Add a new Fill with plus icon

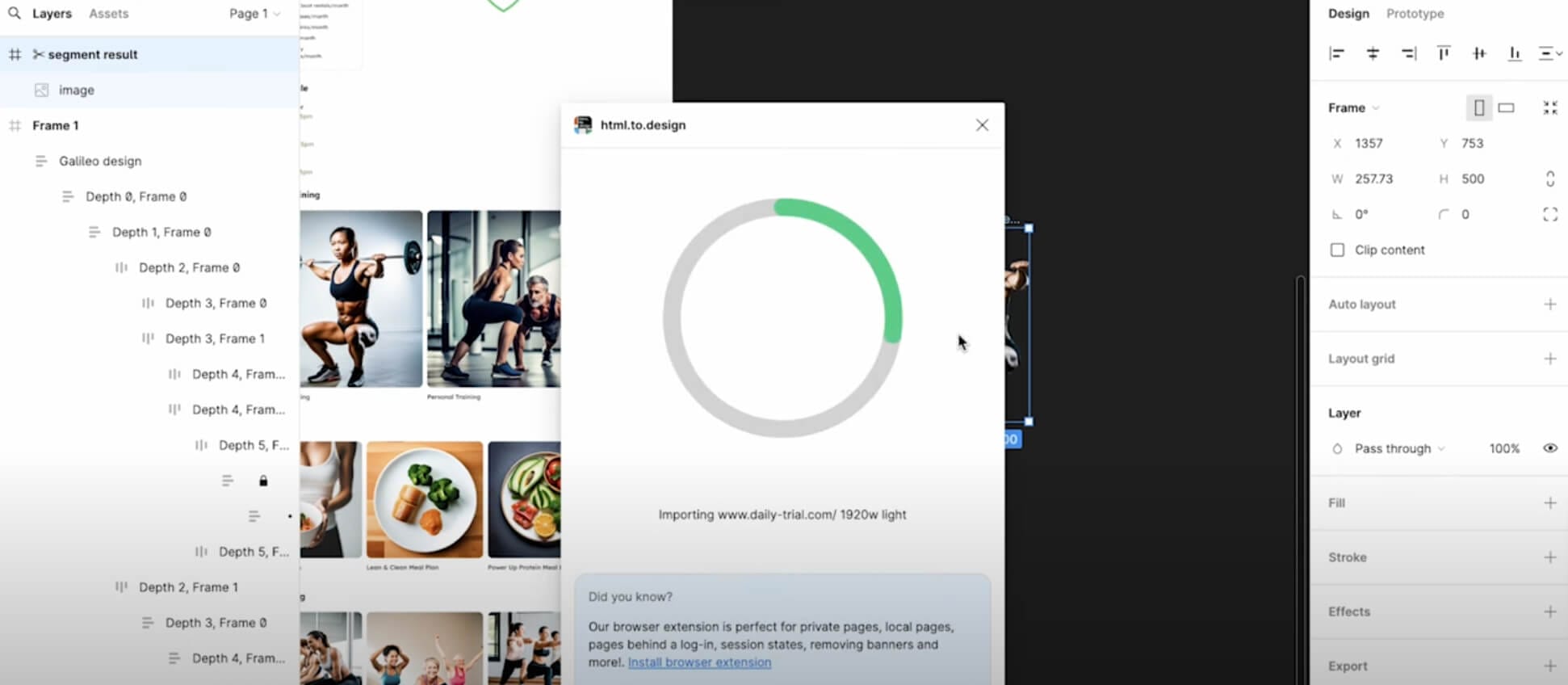pyautogui.click(x=1549, y=502)
